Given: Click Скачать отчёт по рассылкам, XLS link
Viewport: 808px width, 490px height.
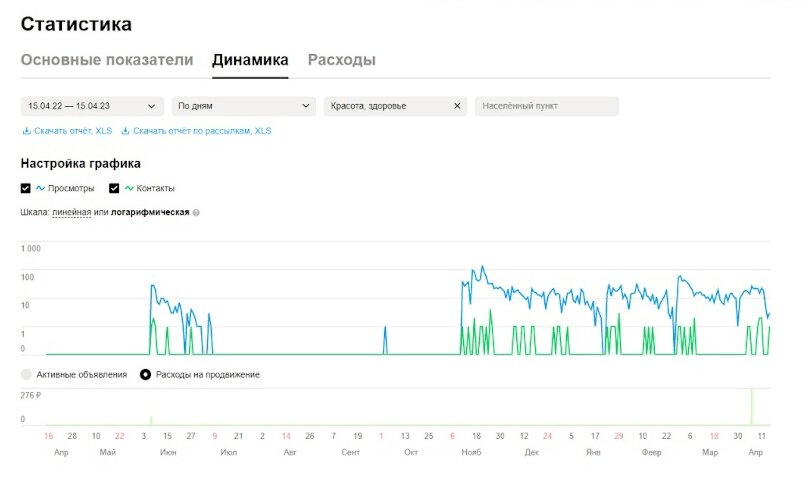Looking at the screenshot, I should coord(202,131).
